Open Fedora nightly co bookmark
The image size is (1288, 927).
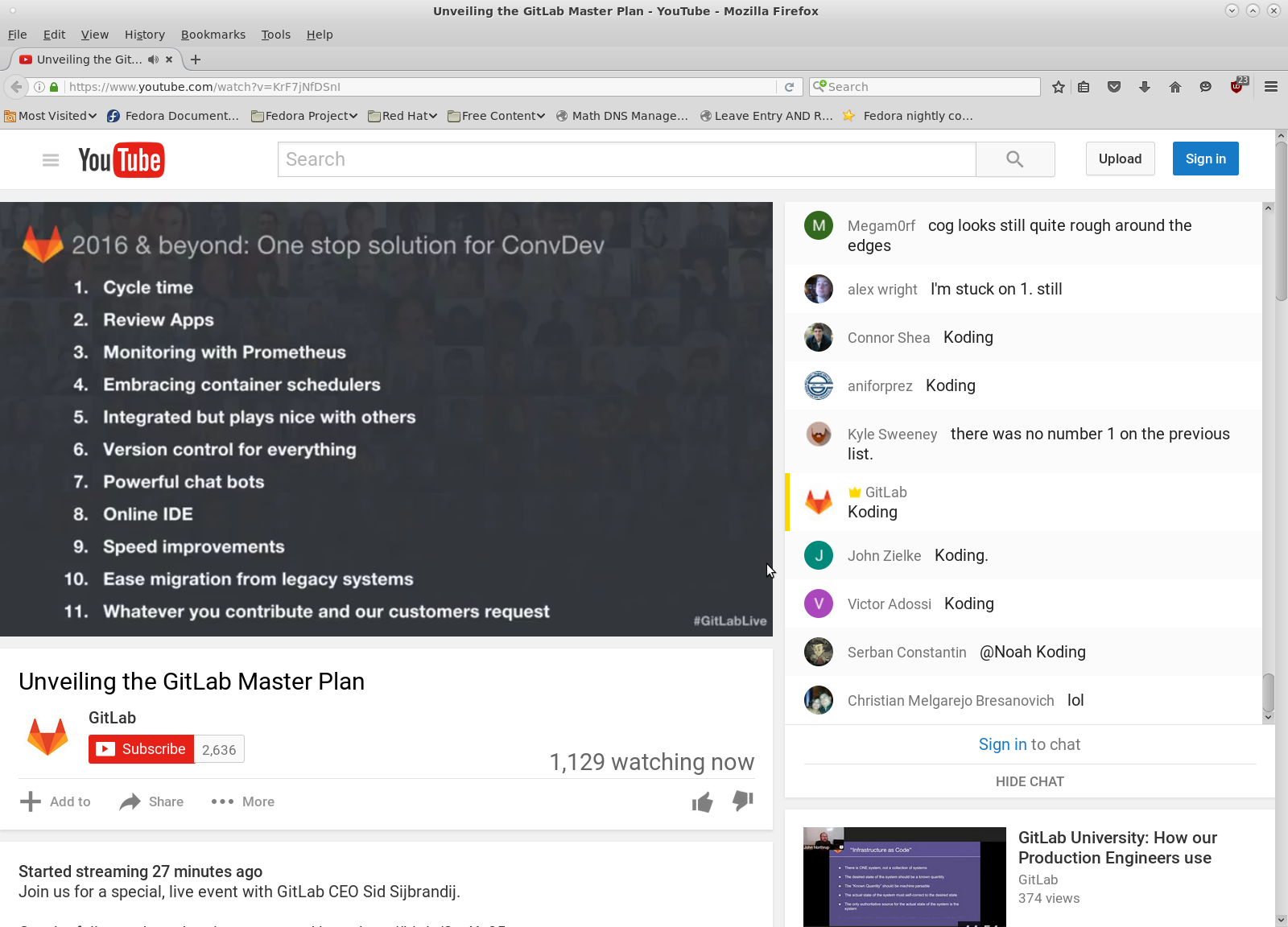(908, 116)
